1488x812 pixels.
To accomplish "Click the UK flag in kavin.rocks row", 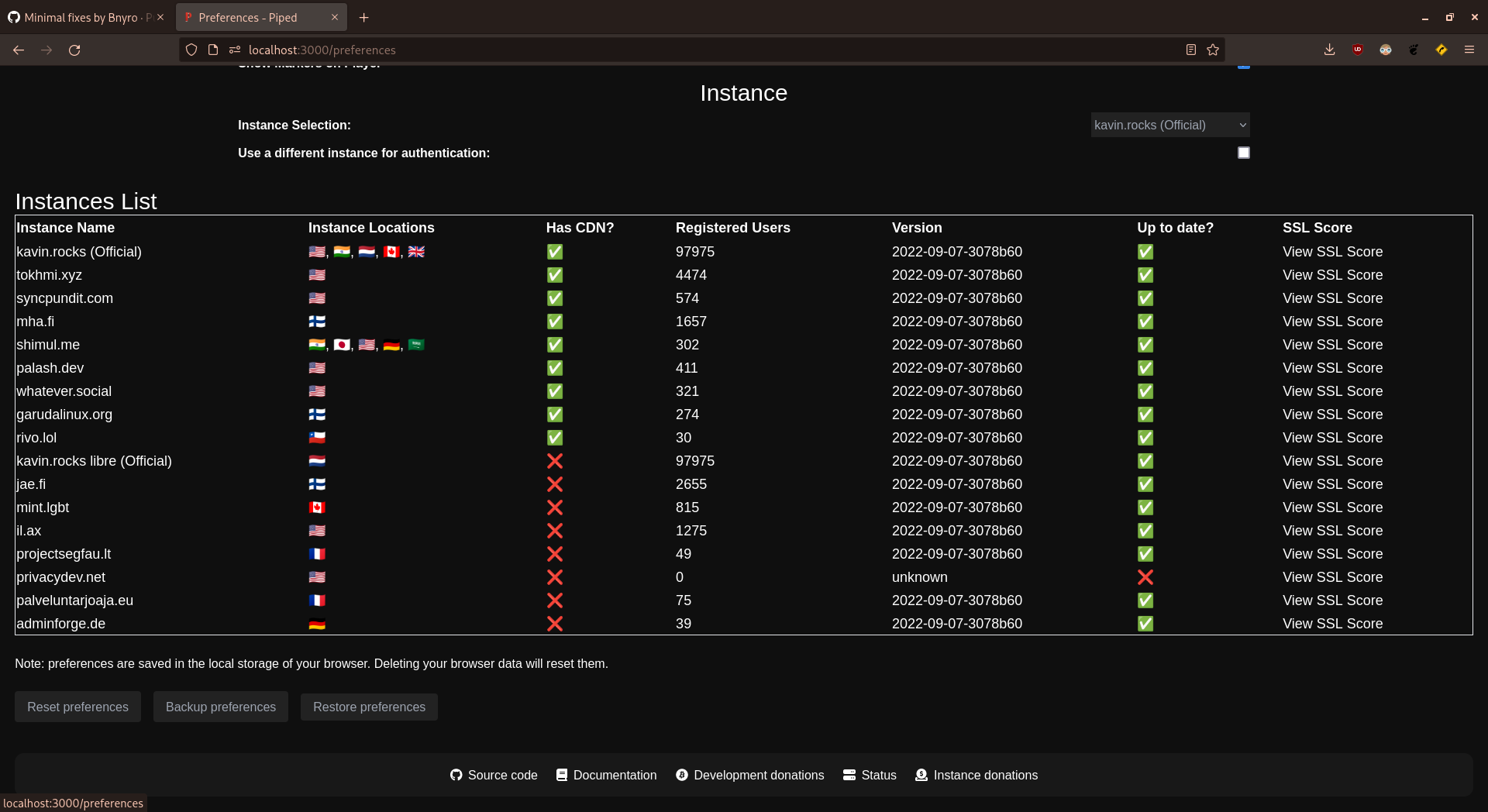I will [416, 252].
